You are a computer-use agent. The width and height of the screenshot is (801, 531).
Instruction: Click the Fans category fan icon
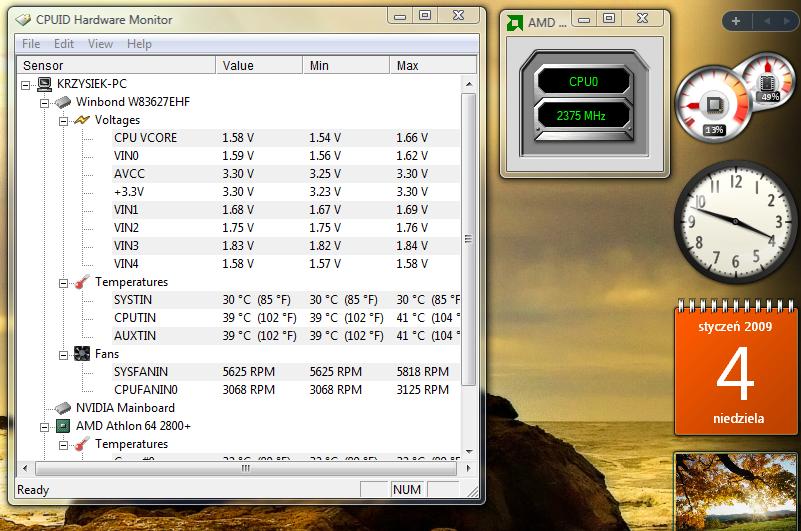[x=82, y=354]
